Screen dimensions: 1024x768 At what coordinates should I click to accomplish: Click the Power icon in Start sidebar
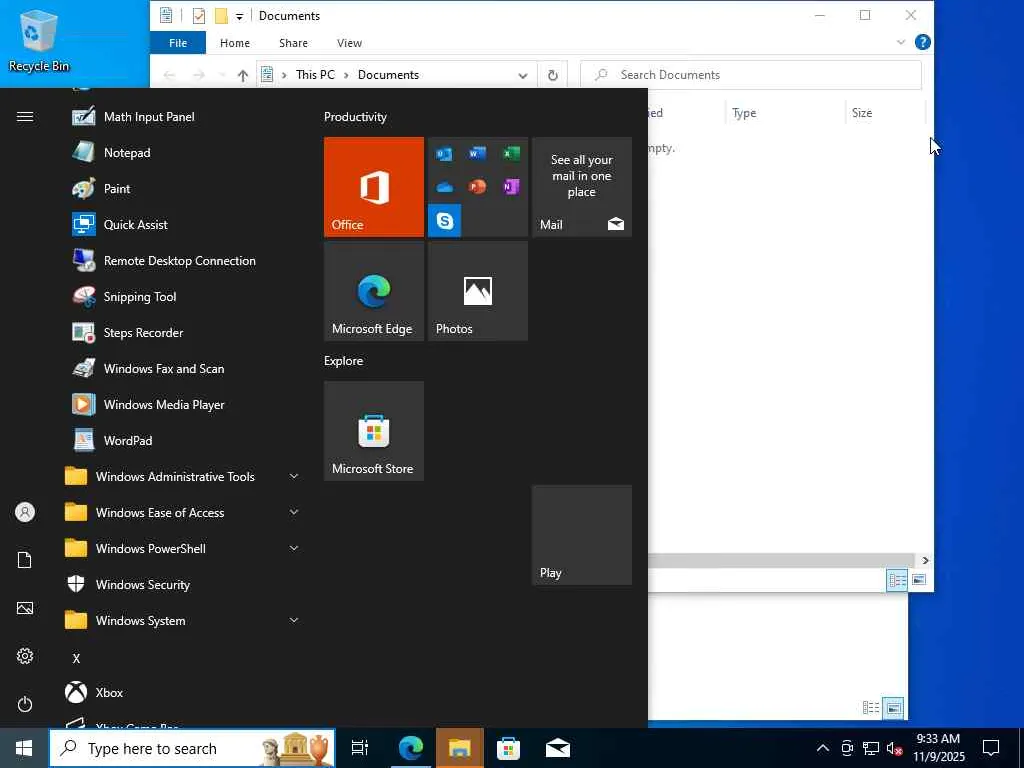pyautogui.click(x=25, y=704)
